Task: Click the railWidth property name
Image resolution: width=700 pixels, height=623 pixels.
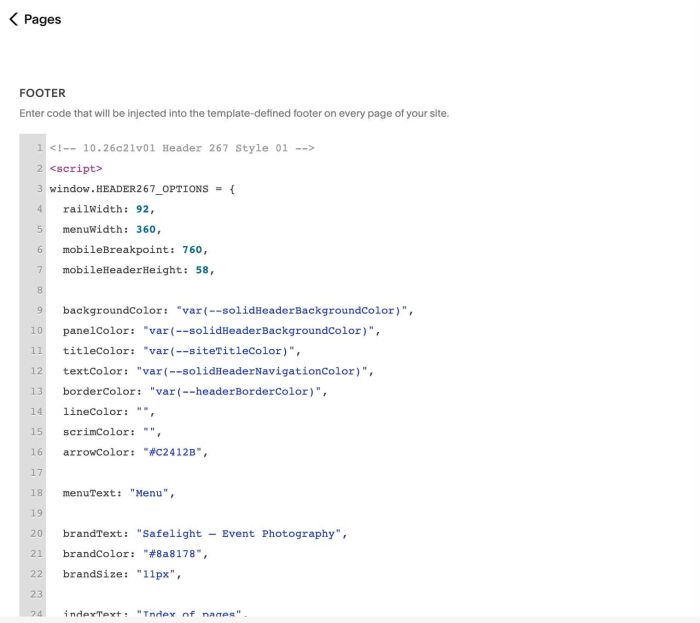Action: (x=92, y=209)
